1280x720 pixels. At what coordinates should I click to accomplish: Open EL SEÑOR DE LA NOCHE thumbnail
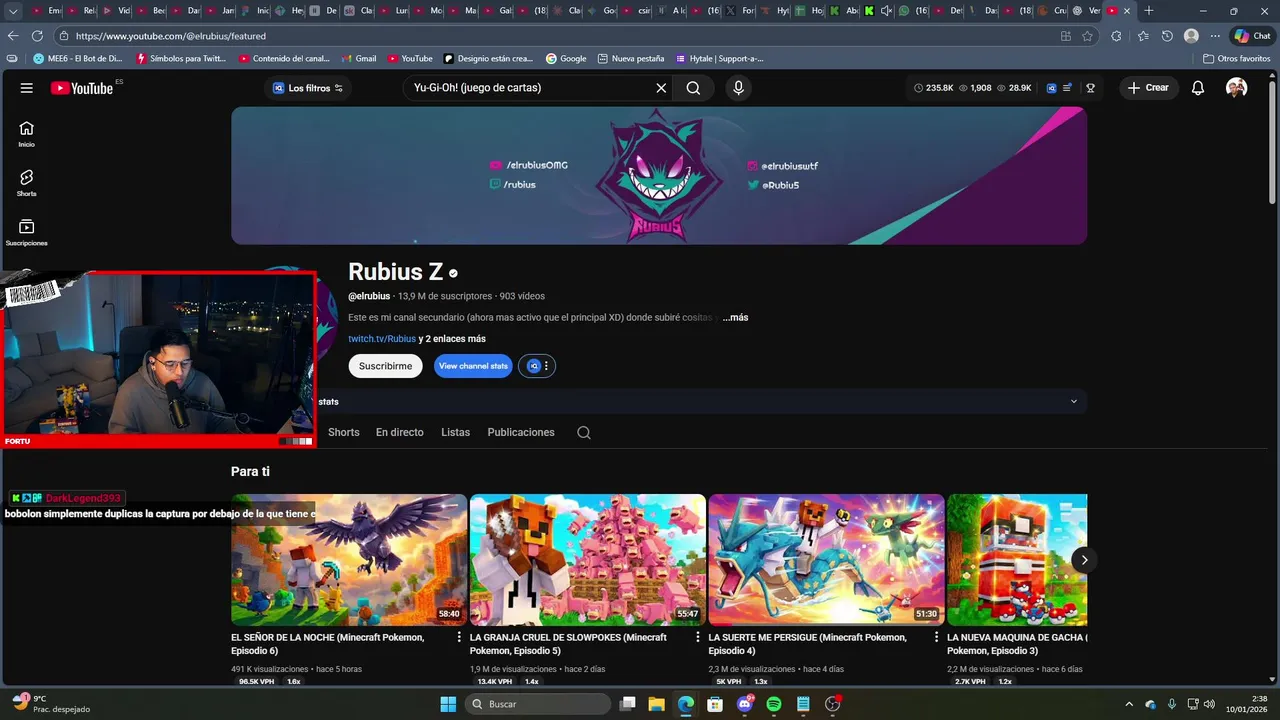[349, 560]
